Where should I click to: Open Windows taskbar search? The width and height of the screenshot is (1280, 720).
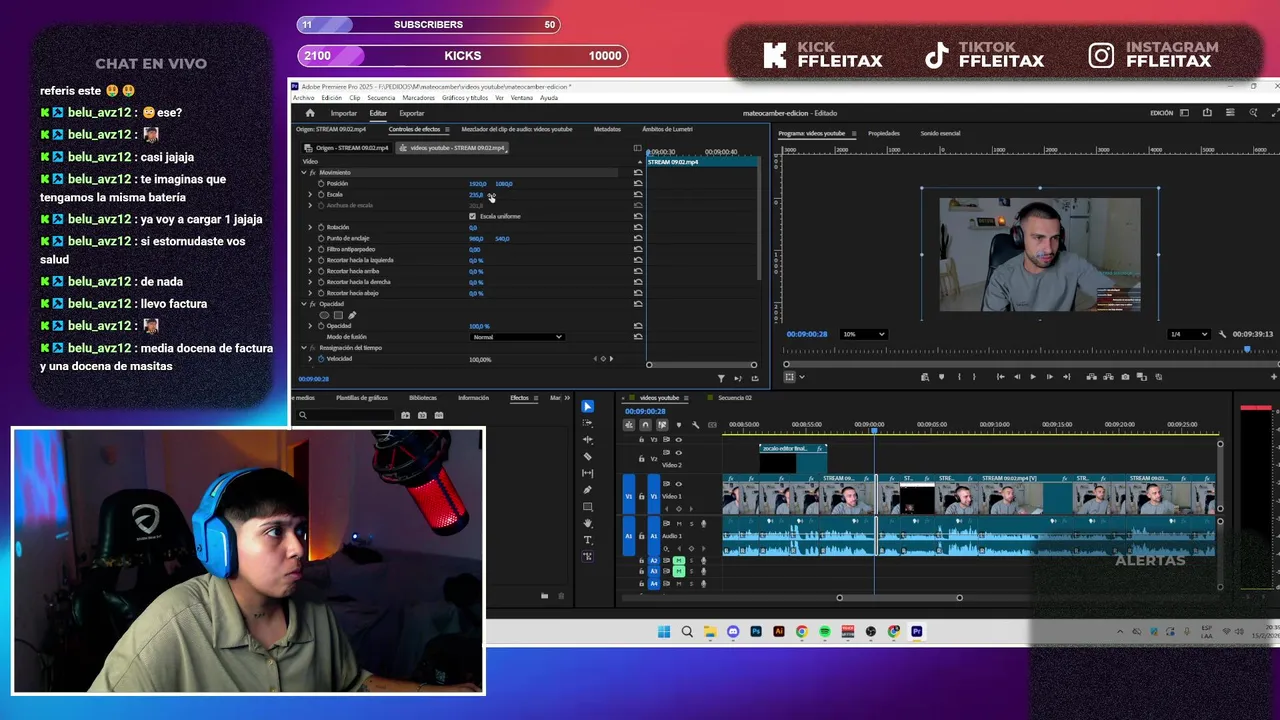[x=687, y=632]
